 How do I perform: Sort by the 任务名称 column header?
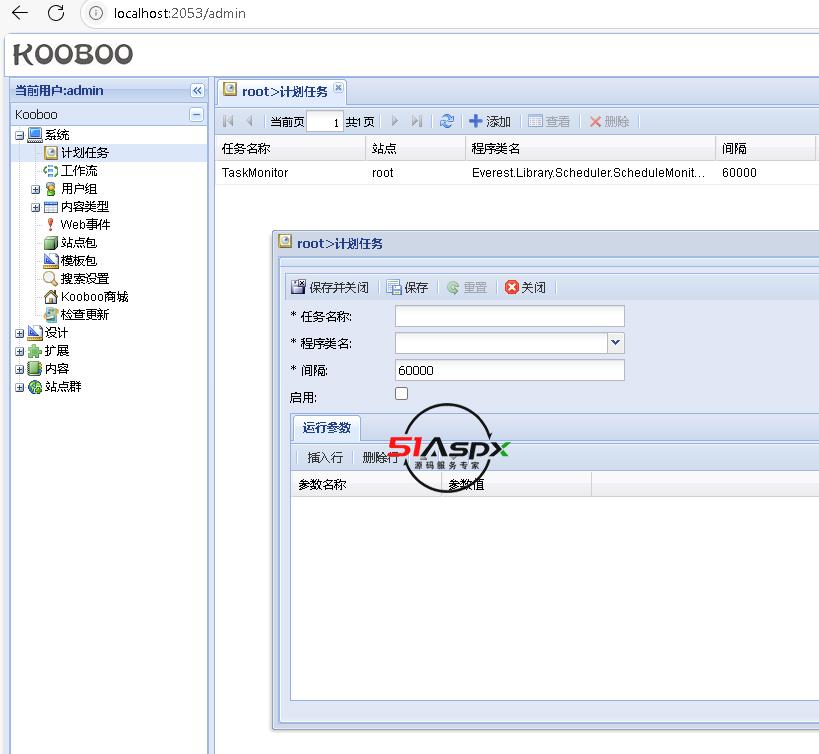(x=290, y=149)
